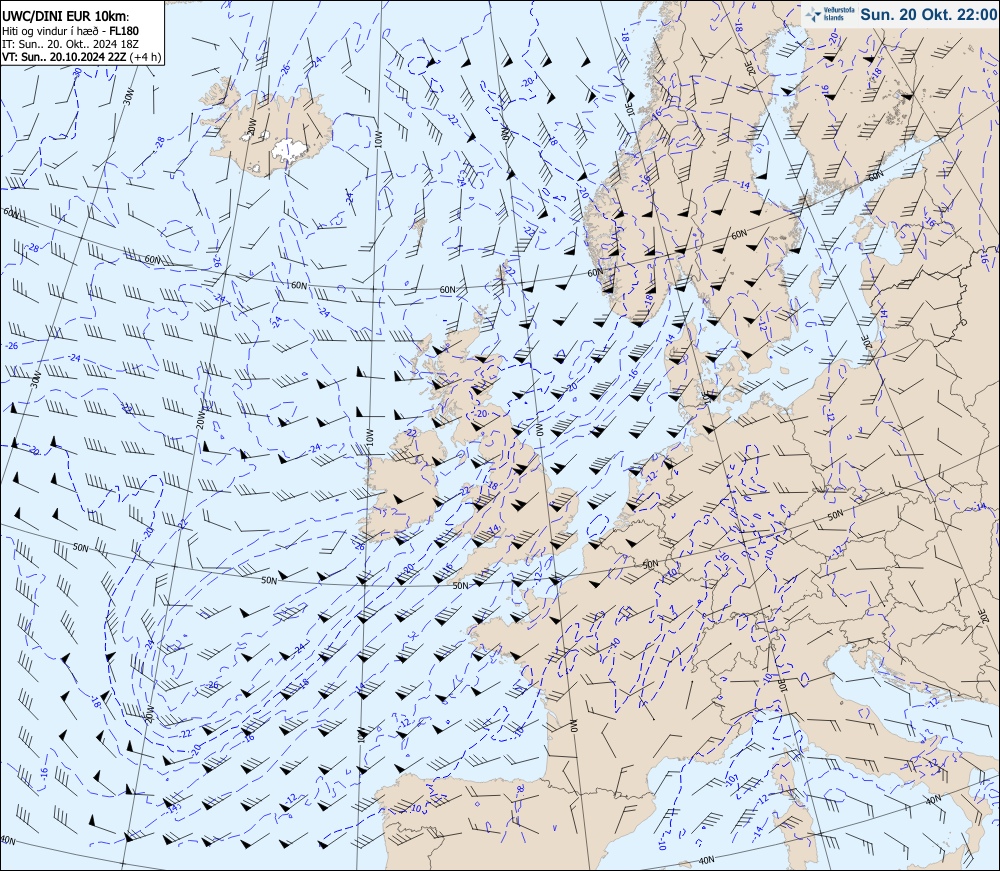Click the '-30' isotherm label

click(x=78, y=73)
